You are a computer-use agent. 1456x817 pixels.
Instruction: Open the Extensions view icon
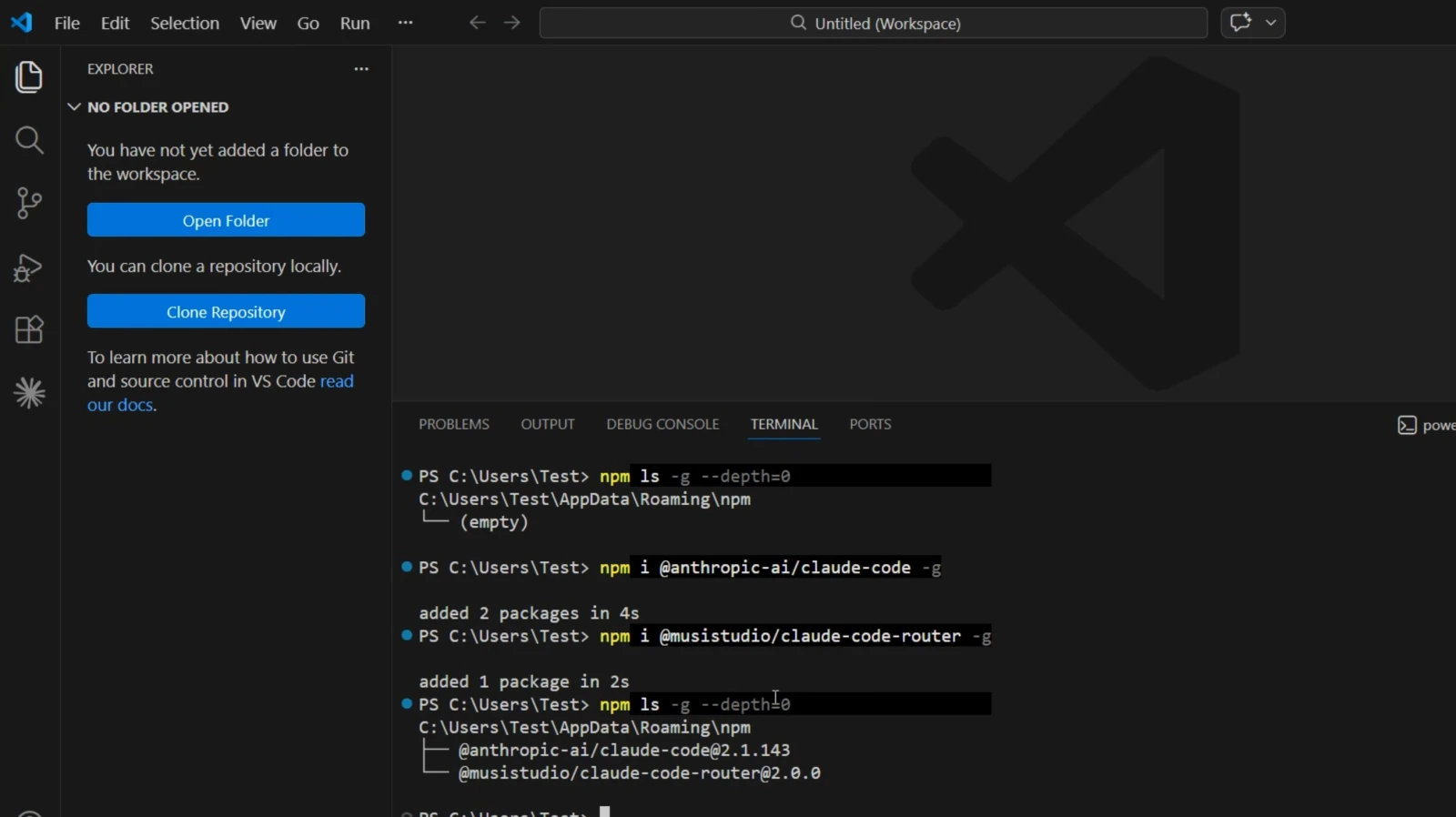pos(29,329)
